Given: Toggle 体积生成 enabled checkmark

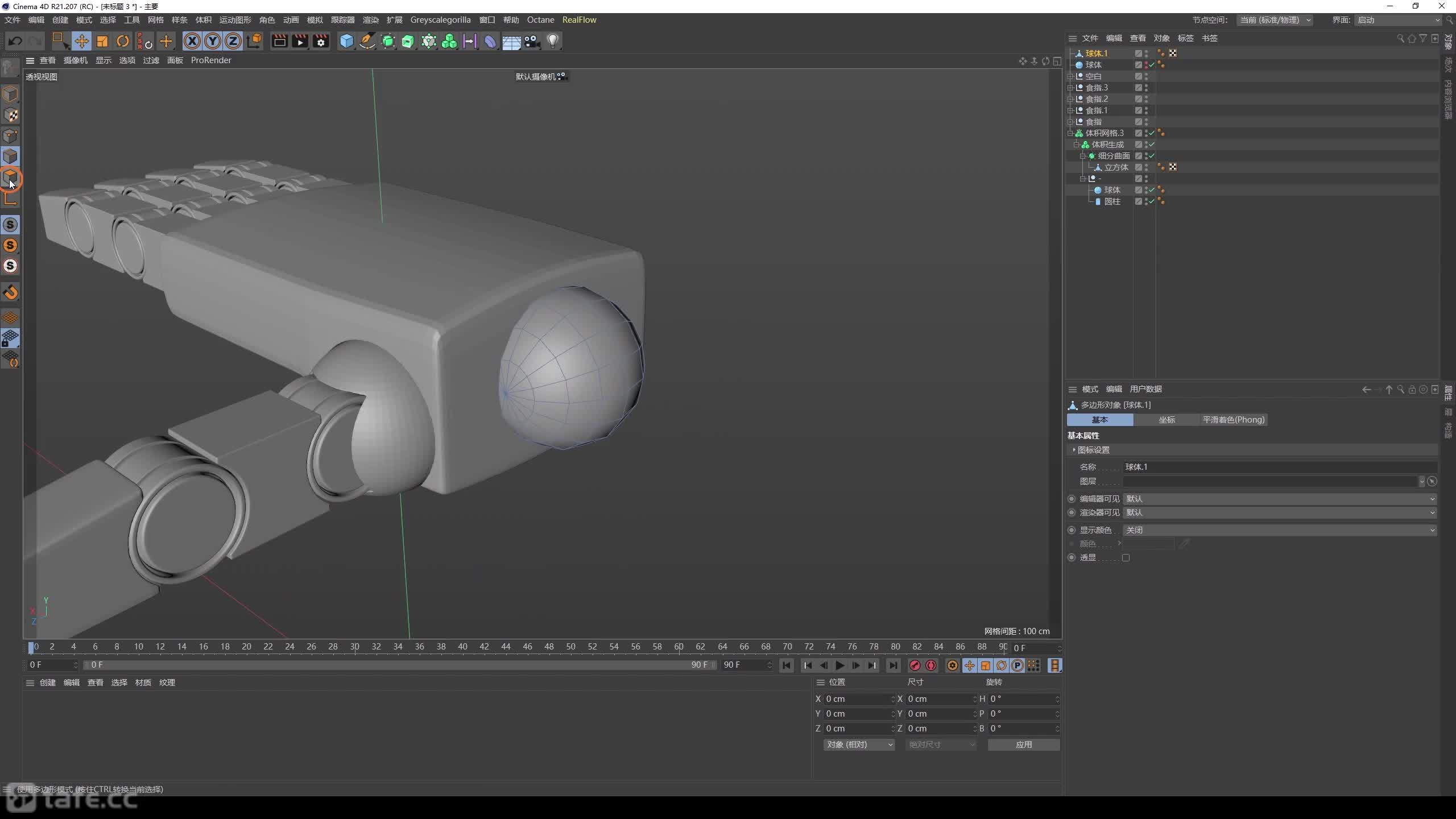Looking at the screenshot, I should click(x=1152, y=144).
